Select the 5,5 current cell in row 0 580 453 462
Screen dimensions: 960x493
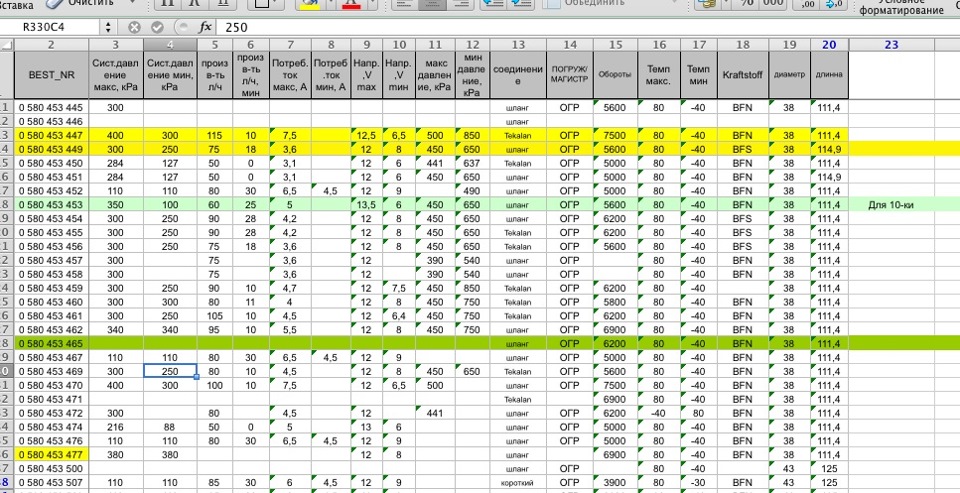point(290,329)
